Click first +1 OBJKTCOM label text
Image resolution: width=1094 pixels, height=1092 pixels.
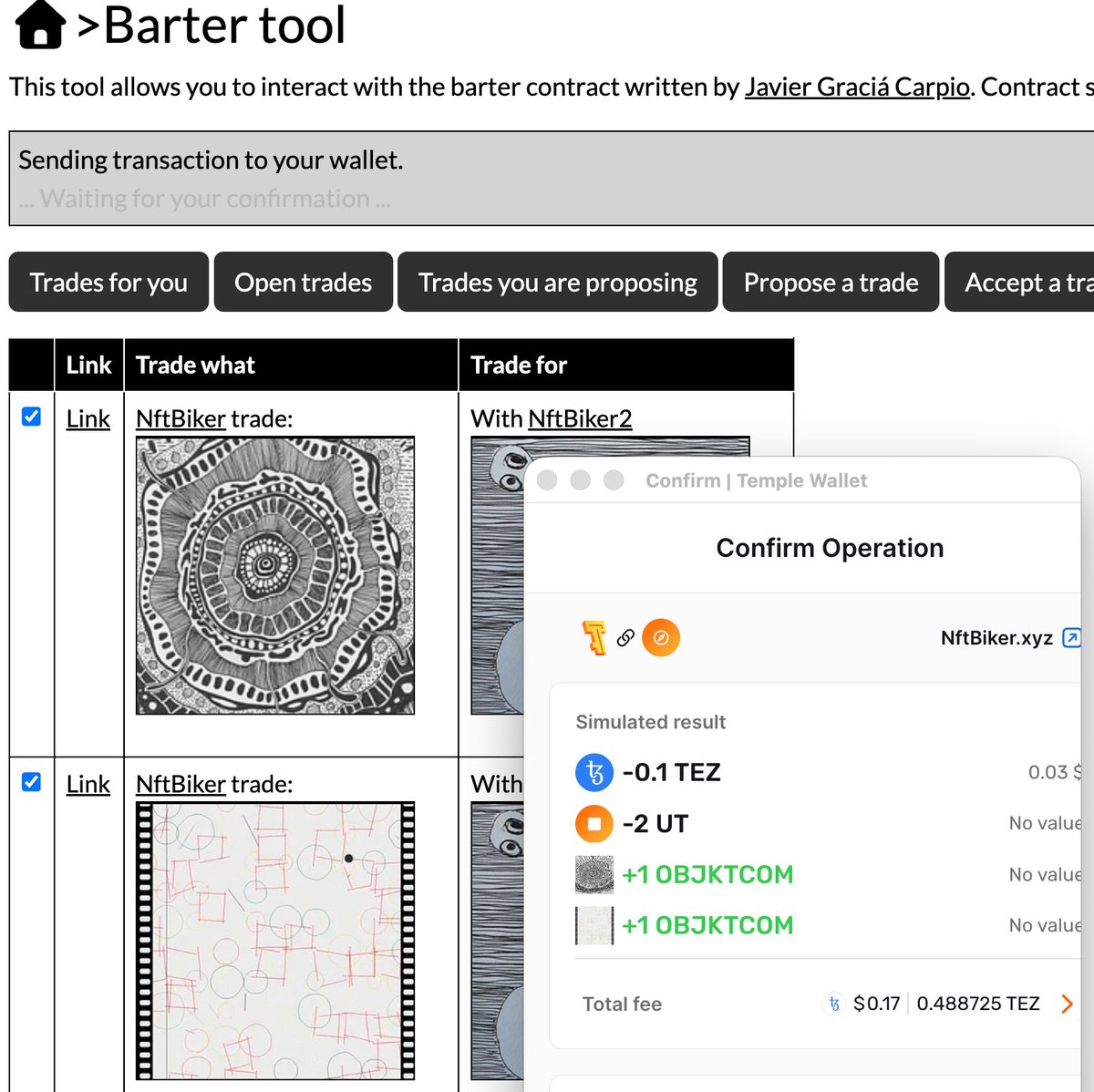(707, 875)
